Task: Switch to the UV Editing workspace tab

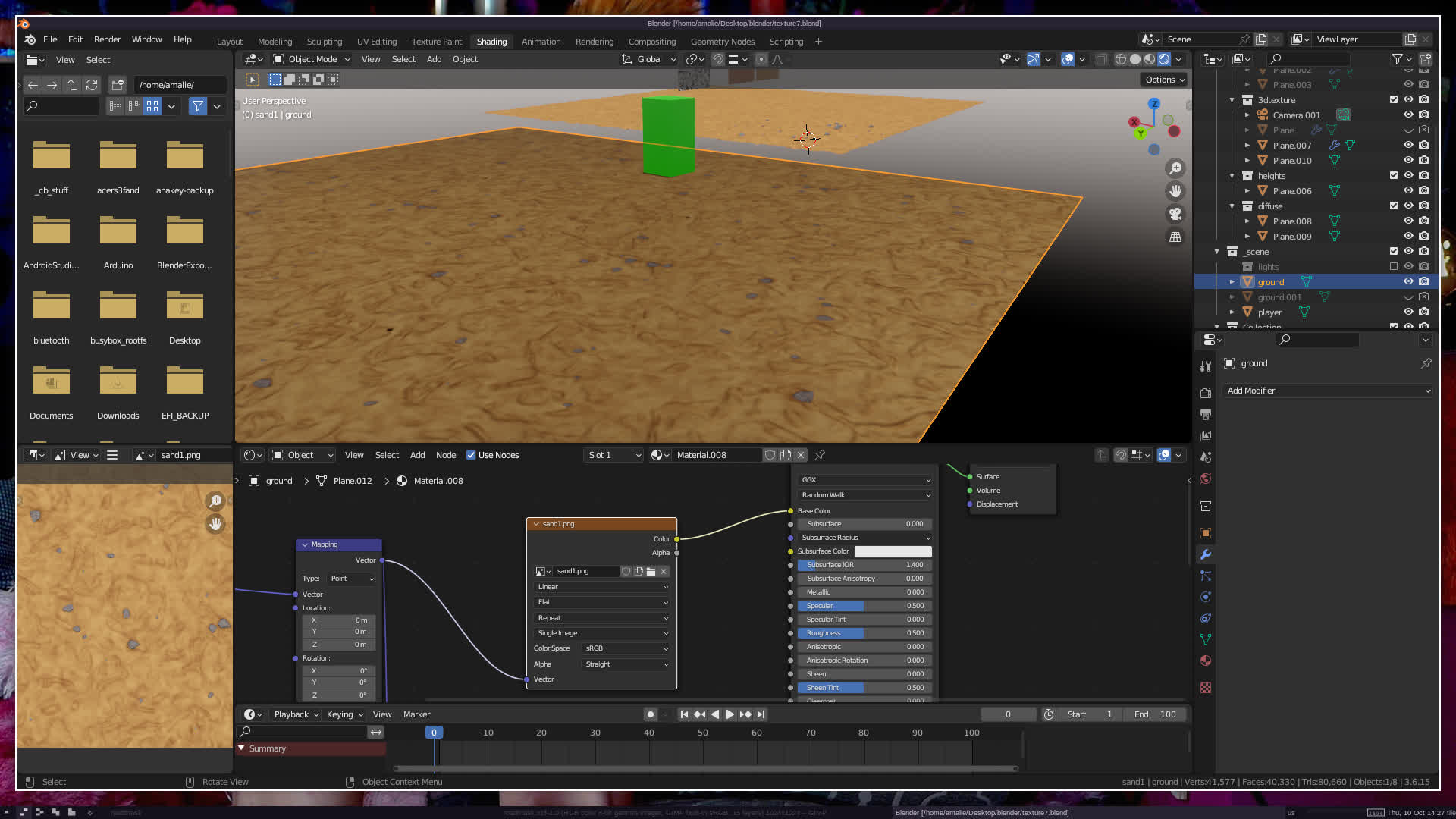Action: pos(377,42)
